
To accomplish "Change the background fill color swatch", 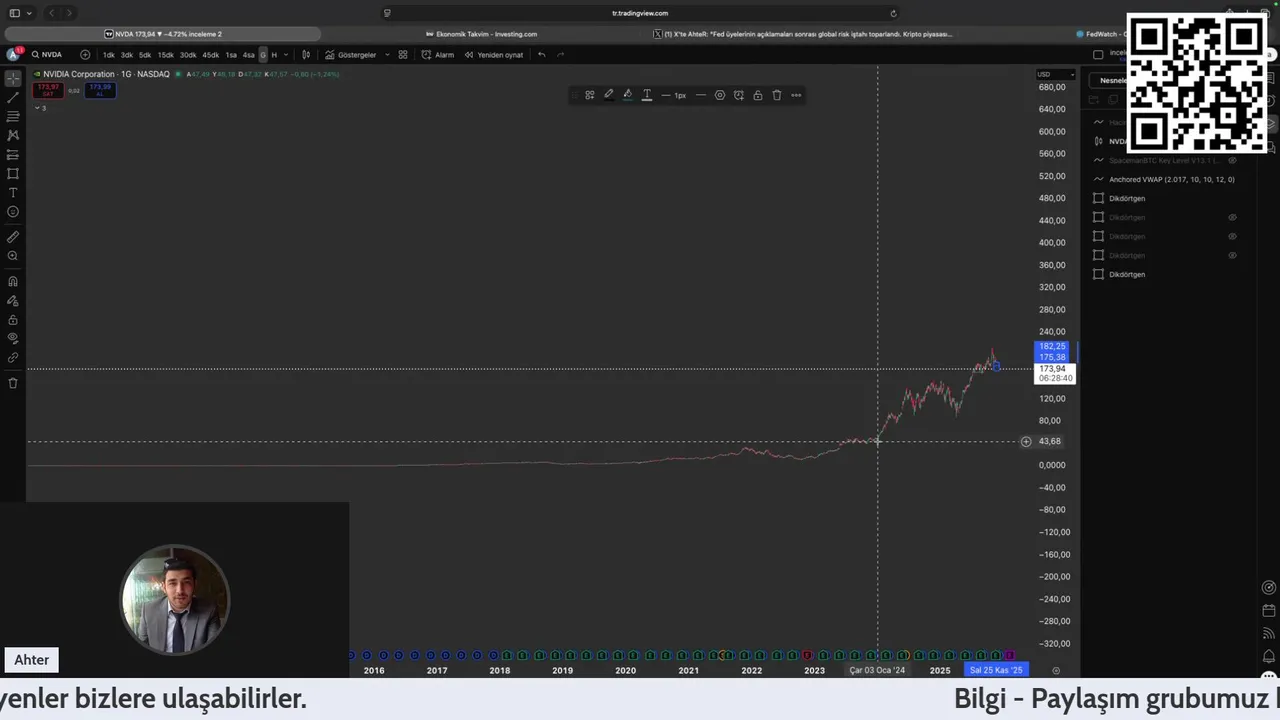I will [628, 95].
